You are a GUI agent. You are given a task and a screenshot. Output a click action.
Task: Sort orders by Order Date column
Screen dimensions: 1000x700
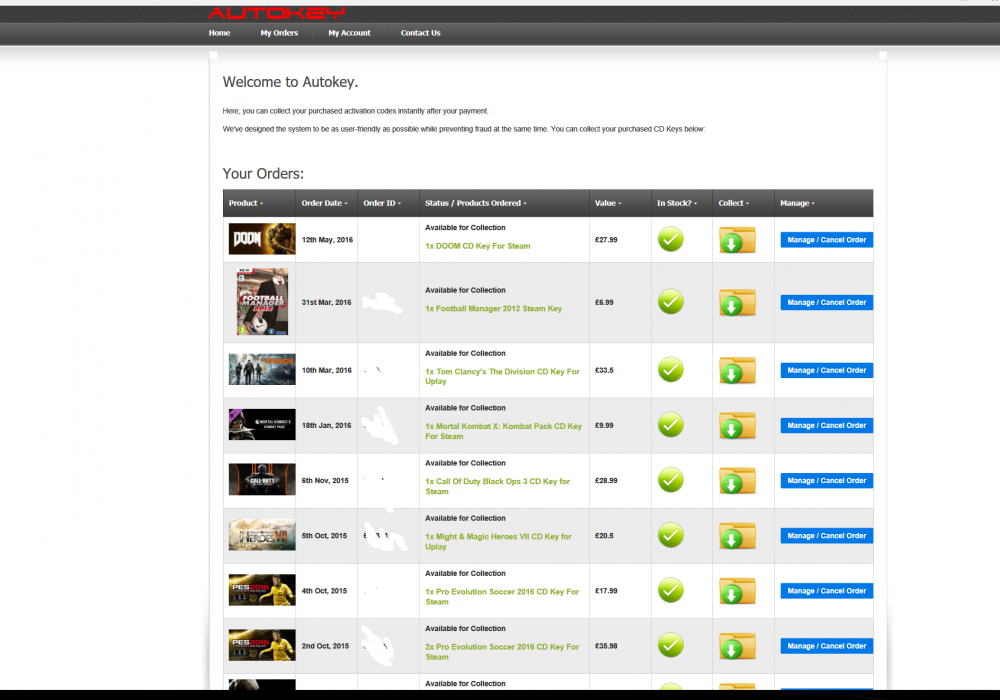click(x=325, y=203)
